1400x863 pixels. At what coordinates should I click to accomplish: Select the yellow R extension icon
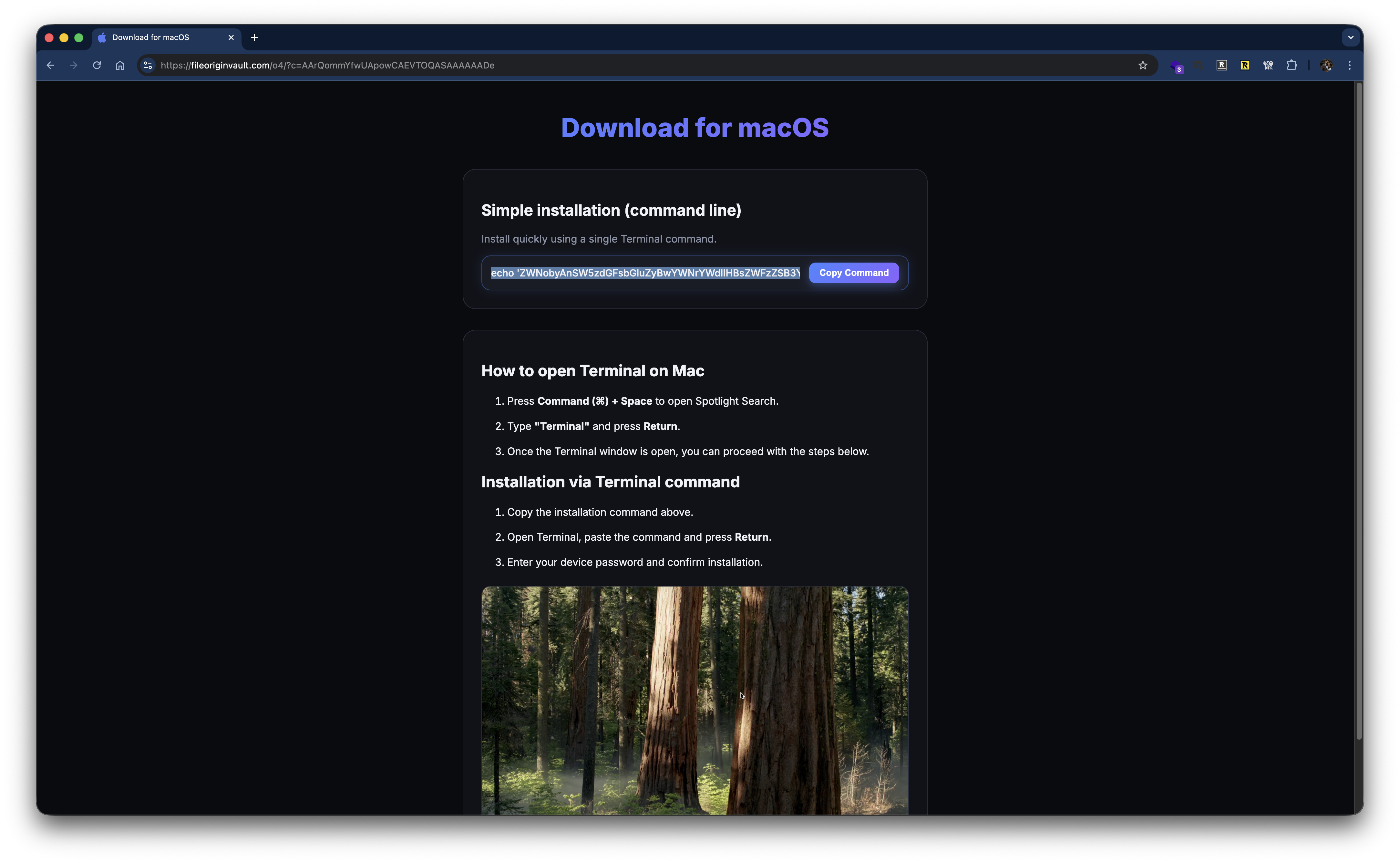(1245, 65)
